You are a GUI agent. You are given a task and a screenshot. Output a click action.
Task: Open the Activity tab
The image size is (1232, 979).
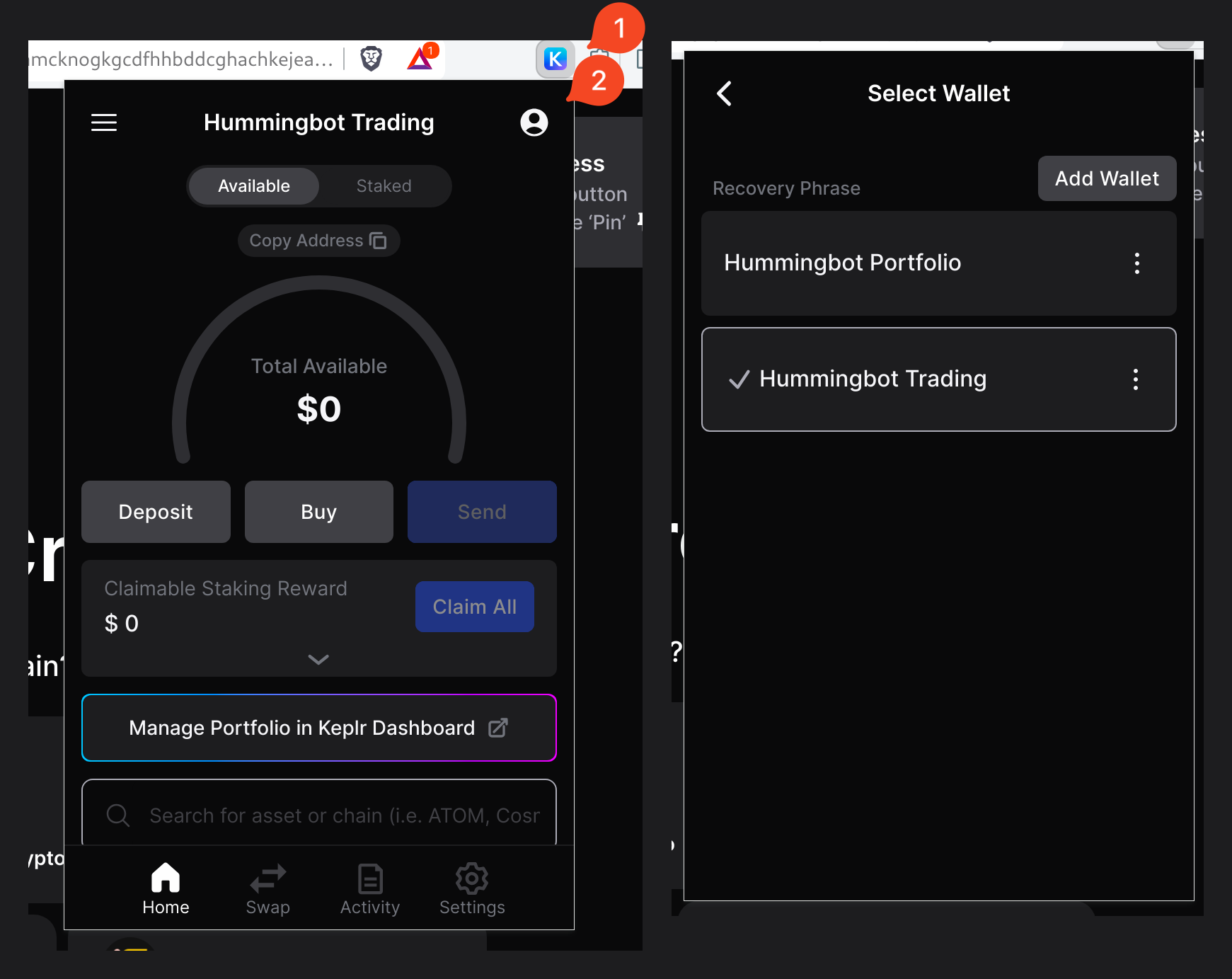(369, 889)
